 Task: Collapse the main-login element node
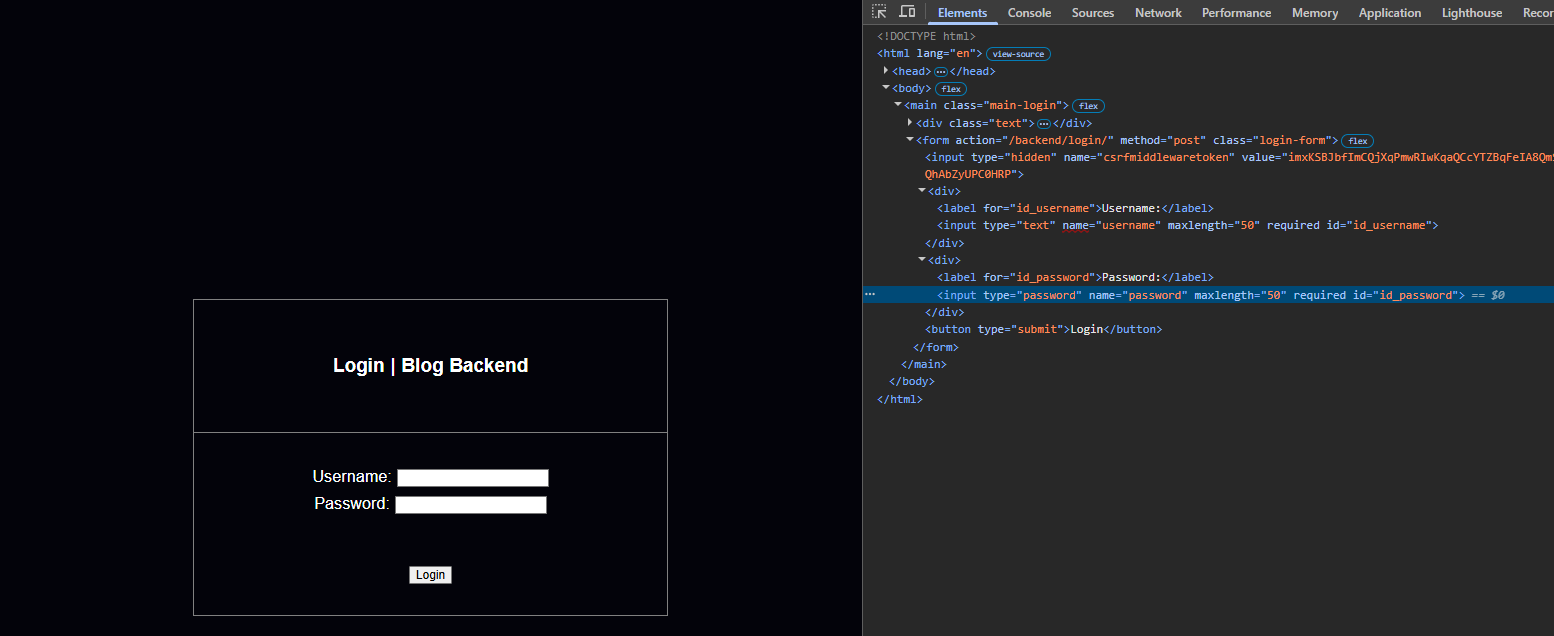click(x=898, y=105)
